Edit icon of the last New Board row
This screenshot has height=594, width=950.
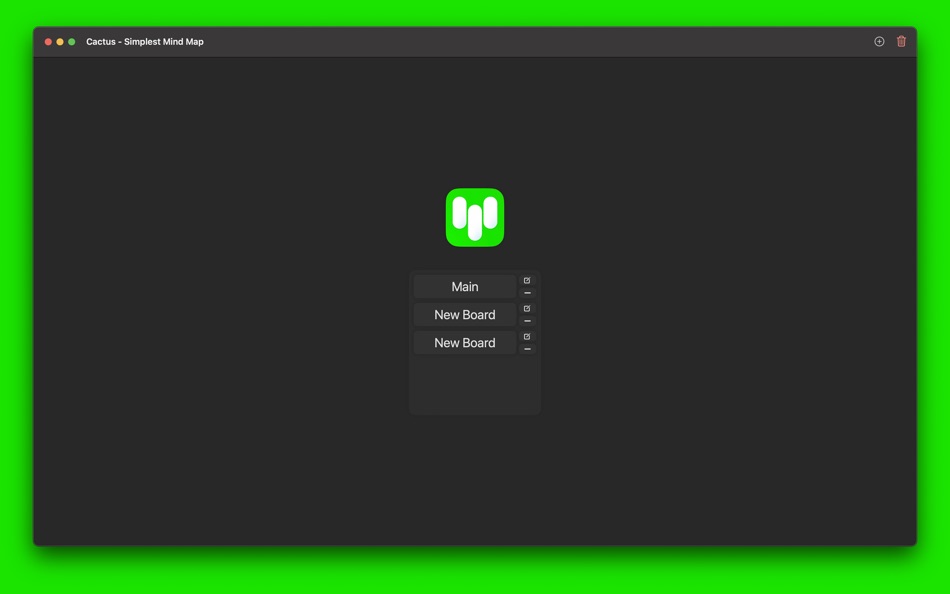pyautogui.click(x=527, y=336)
